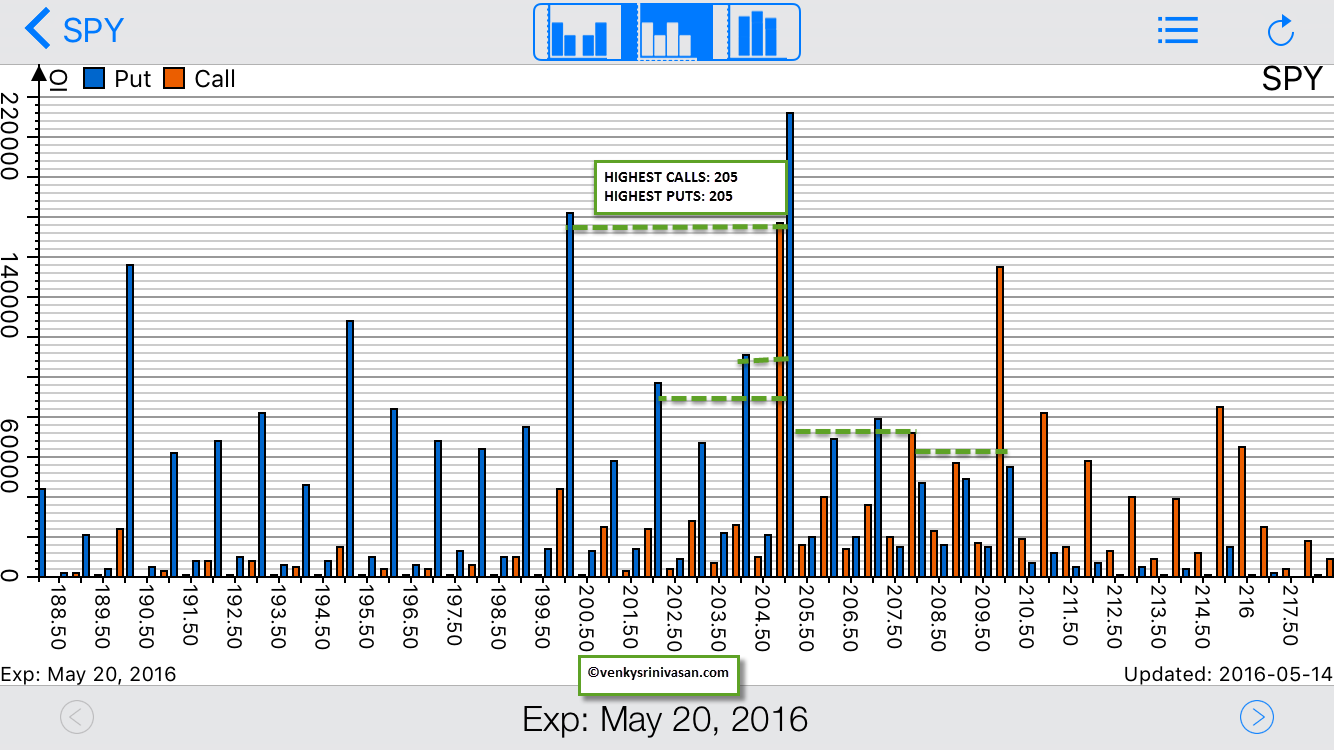
Task: Tap the 140000 y-axis label
Action: (x=11, y=296)
